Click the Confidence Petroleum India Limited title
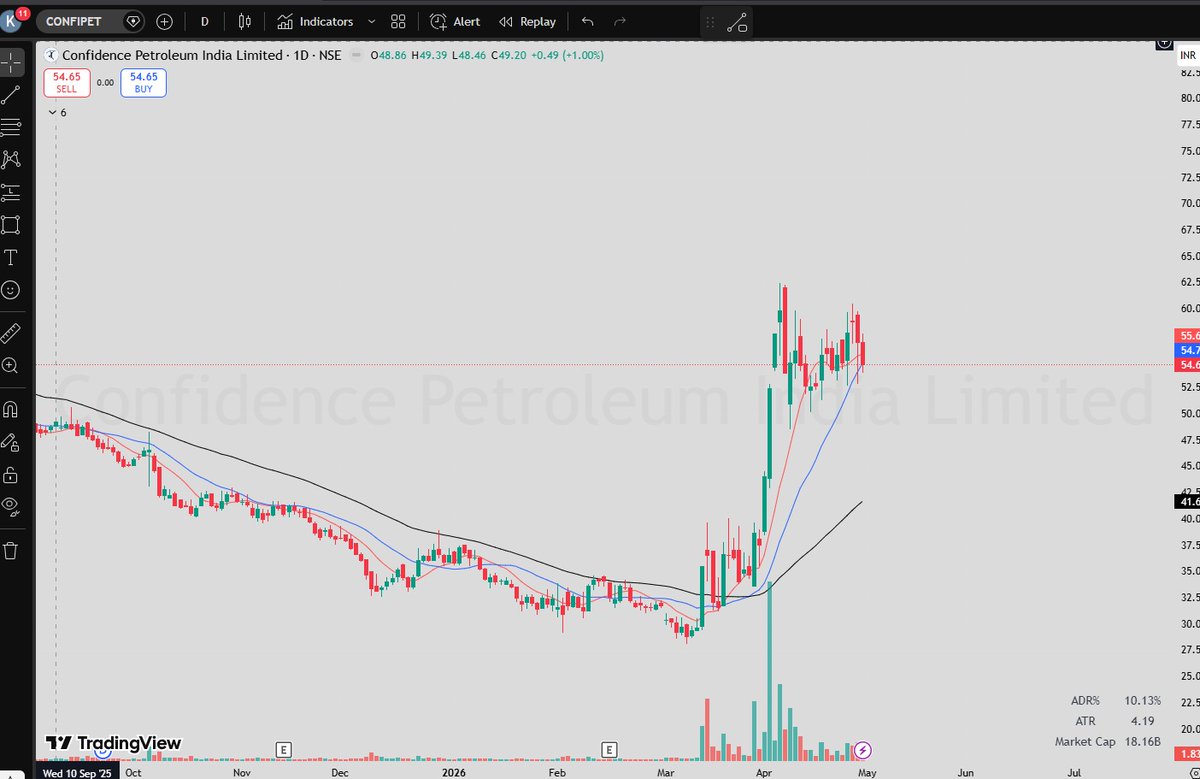 click(173, 55)
